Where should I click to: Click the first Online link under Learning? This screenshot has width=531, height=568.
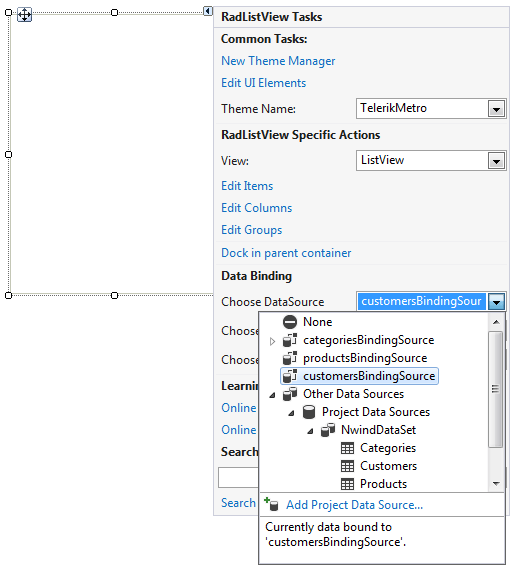point(239,408)
